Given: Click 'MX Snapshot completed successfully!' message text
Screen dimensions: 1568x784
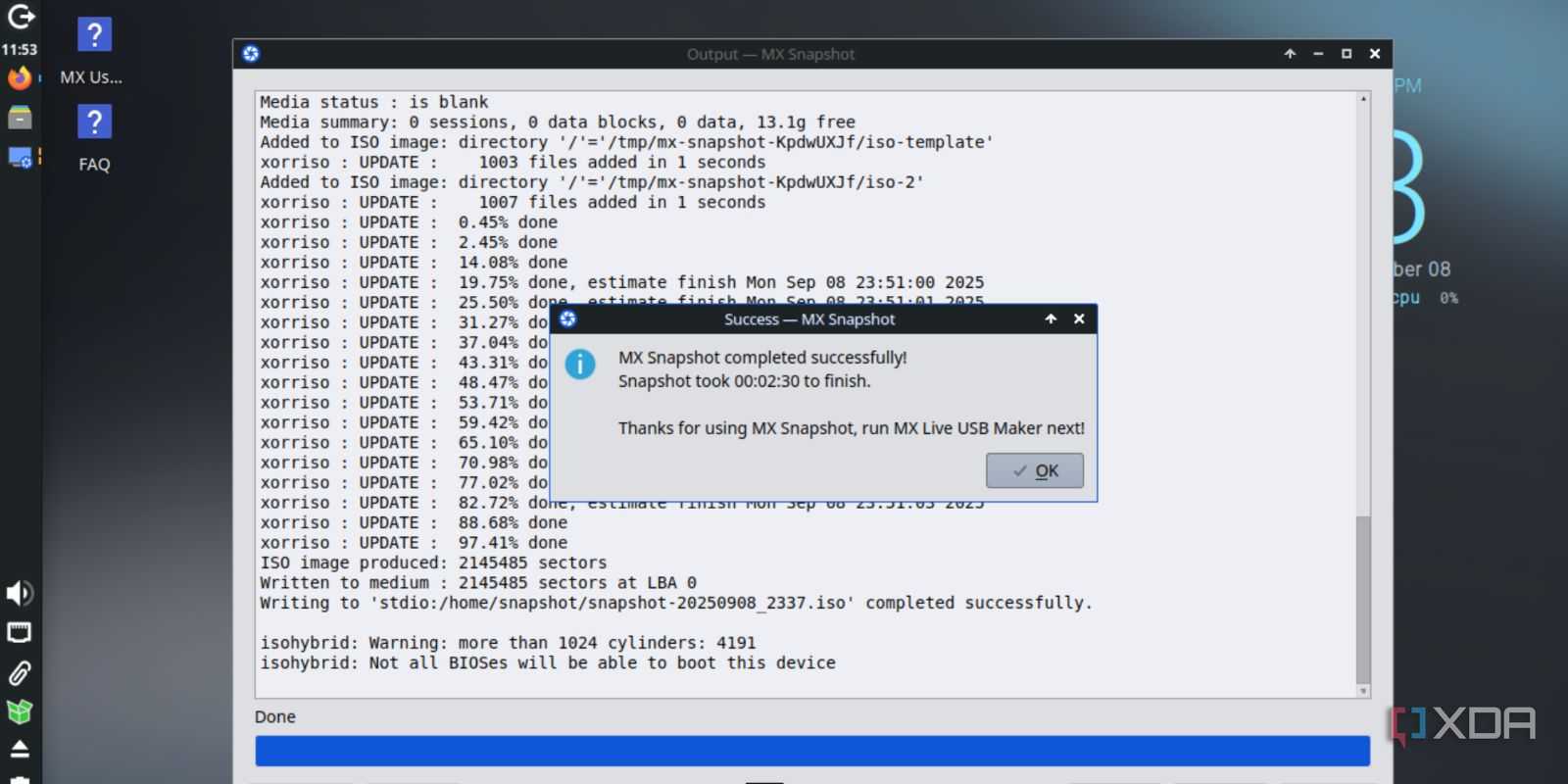Looking at the screenshot, I should pyautogui.click(x=762, y=358).
